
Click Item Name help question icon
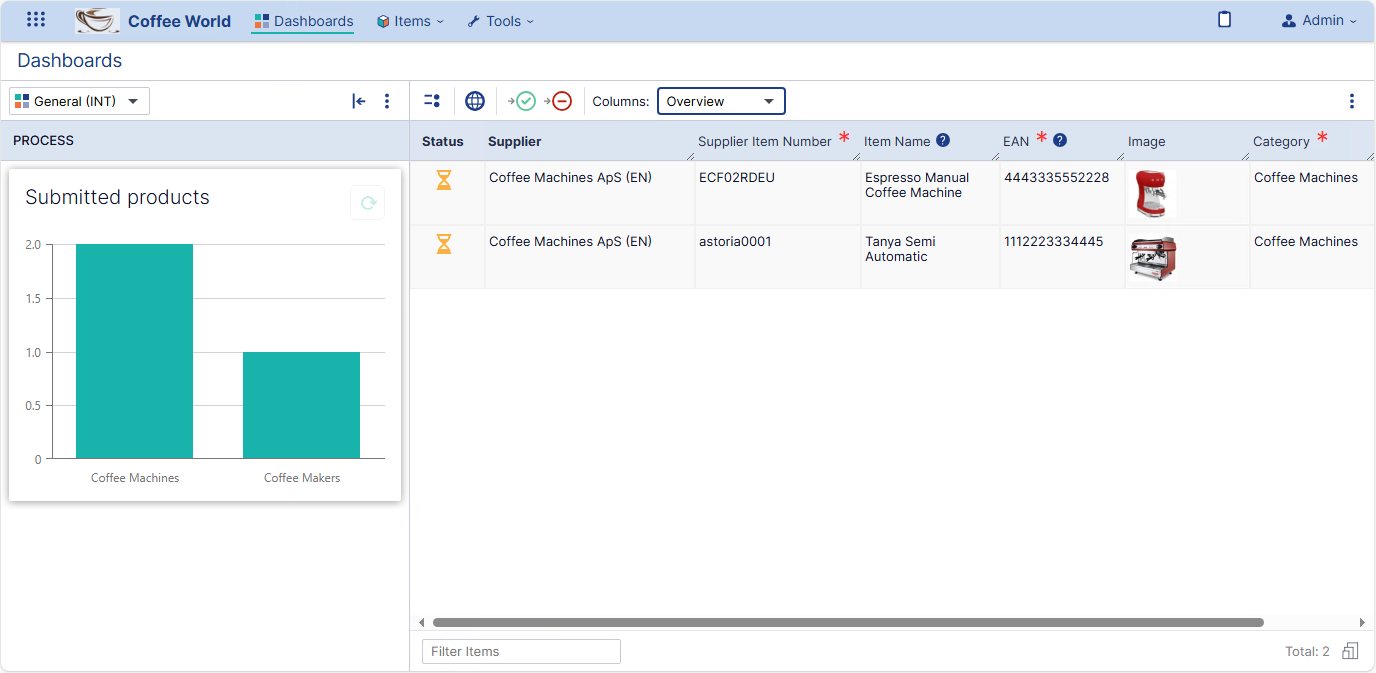tap(943, 141)
